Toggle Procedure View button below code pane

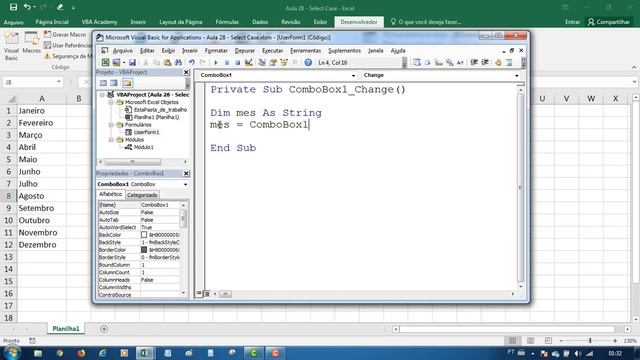(x=199, y=293)
